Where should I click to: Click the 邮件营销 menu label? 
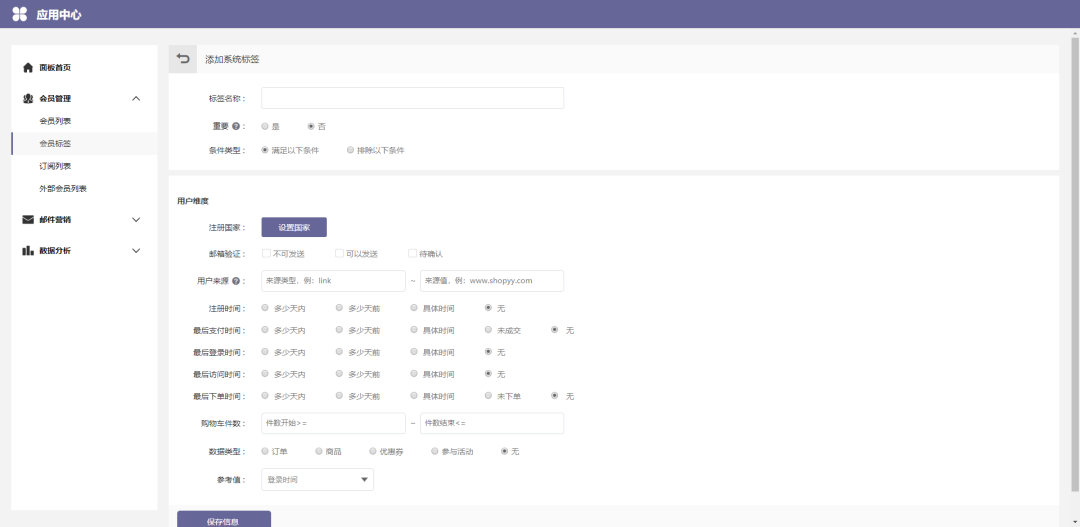click(55, 220)
